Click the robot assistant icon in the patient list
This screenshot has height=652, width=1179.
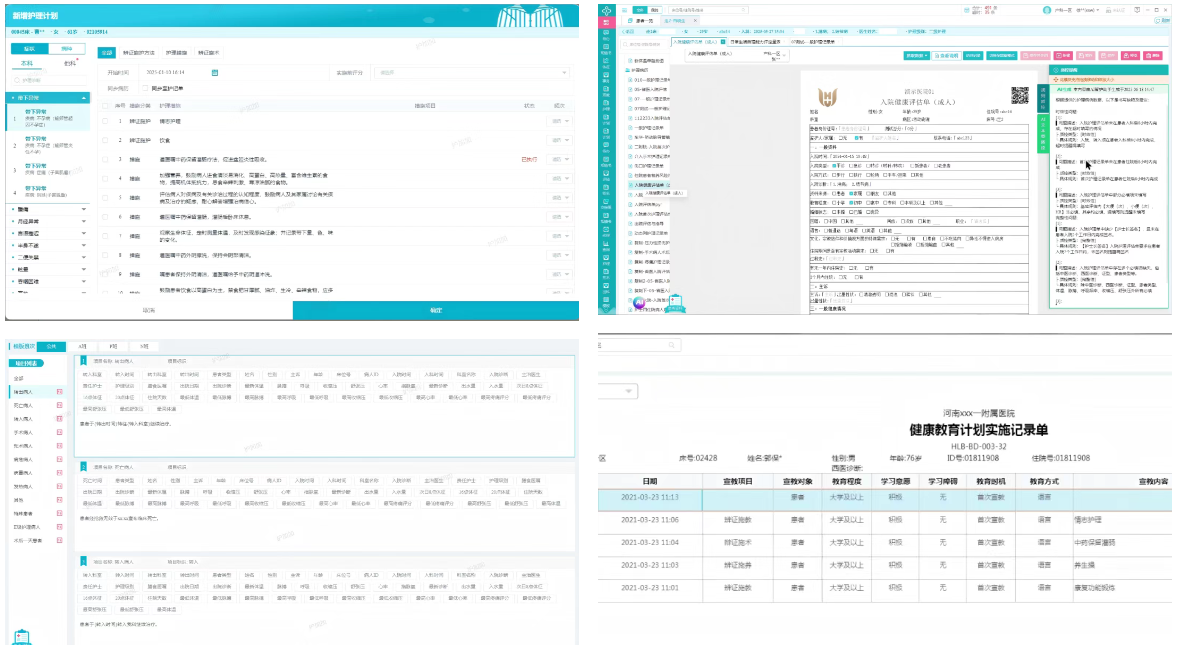[639, 301]
